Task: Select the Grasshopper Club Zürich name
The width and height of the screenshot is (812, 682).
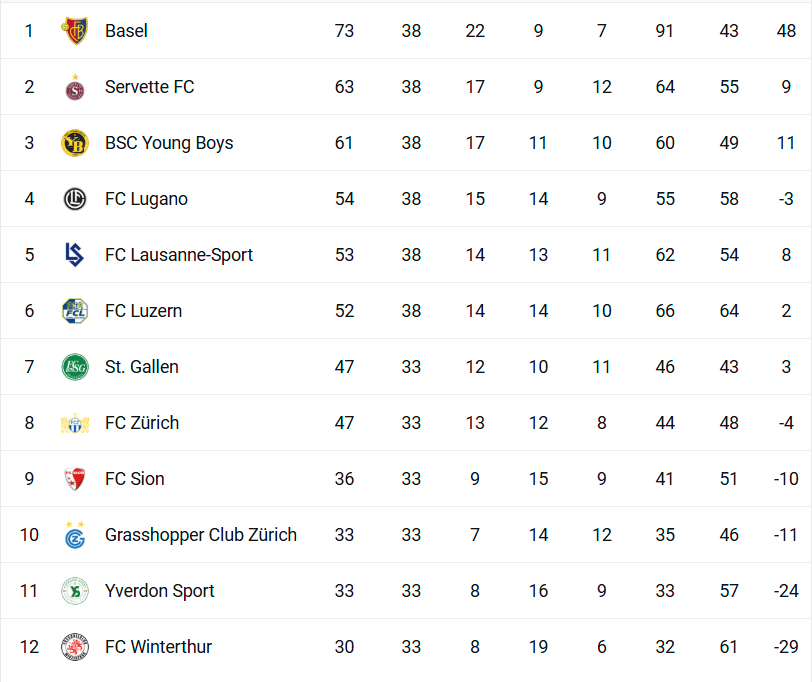Action: pos(200,535)
